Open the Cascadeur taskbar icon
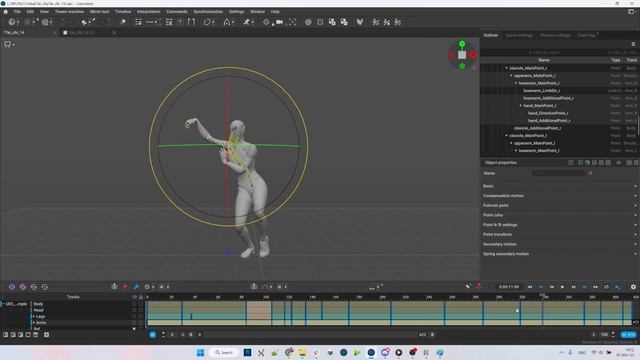640x360 pixels. [371, 352]
